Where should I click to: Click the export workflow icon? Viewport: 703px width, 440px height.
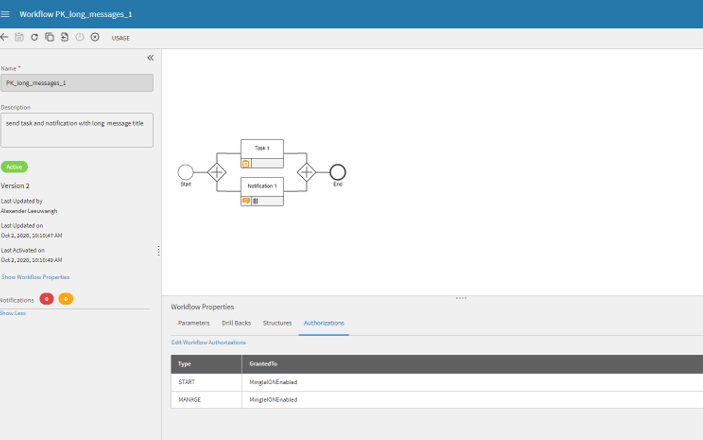[64, 37]
